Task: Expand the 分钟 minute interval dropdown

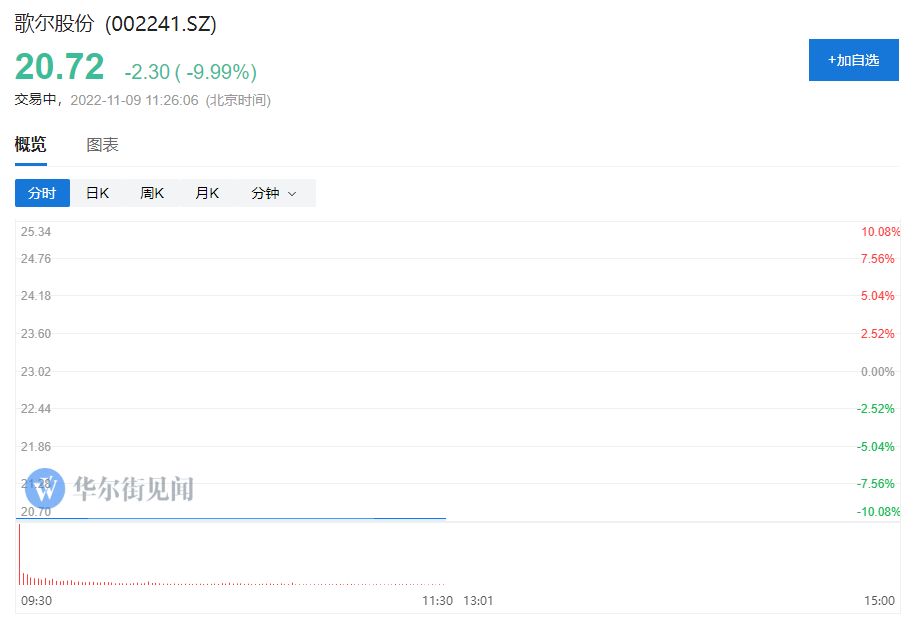Action: click(274, 193)
